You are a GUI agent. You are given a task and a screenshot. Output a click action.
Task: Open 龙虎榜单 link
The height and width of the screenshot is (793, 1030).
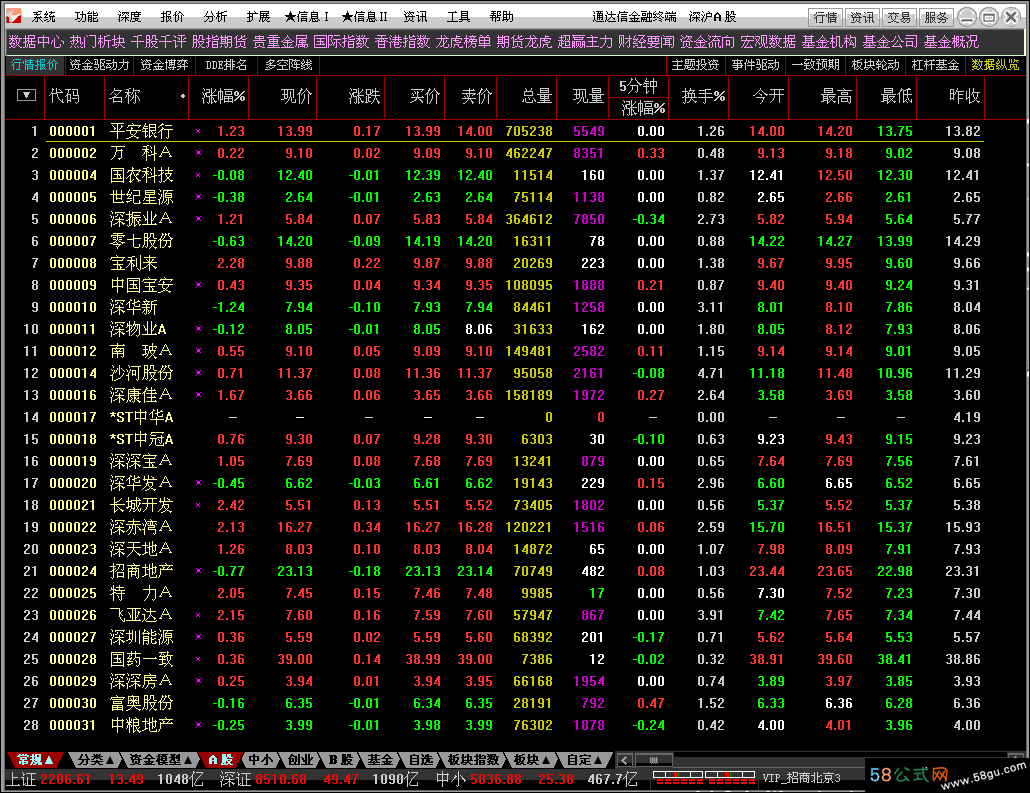coord(463,42)
